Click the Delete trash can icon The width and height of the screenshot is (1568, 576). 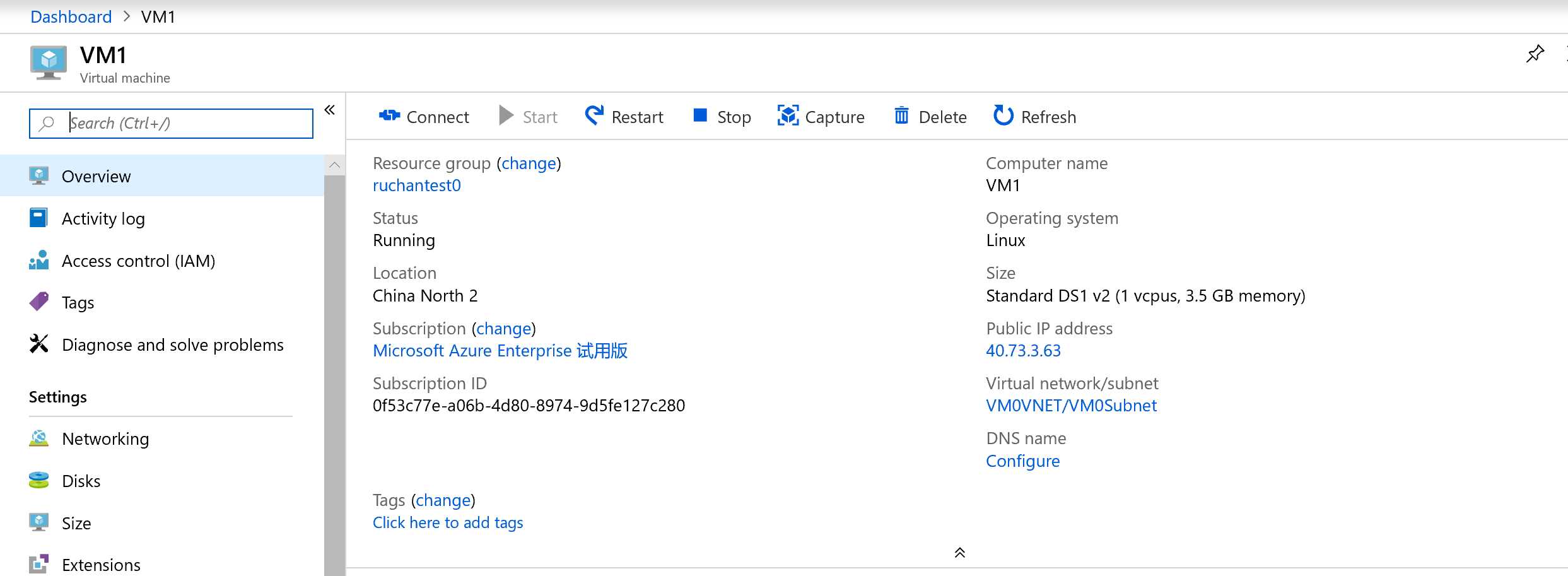901,115
